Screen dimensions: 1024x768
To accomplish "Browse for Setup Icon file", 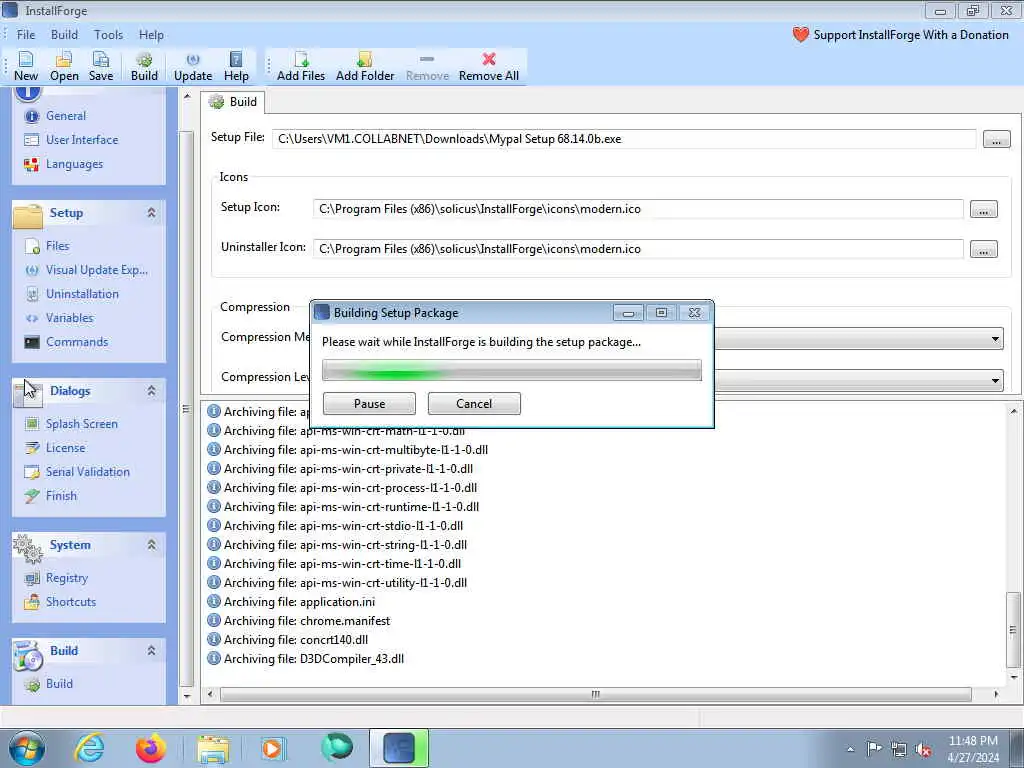I will pyautogui.click(x=984, y=209).
